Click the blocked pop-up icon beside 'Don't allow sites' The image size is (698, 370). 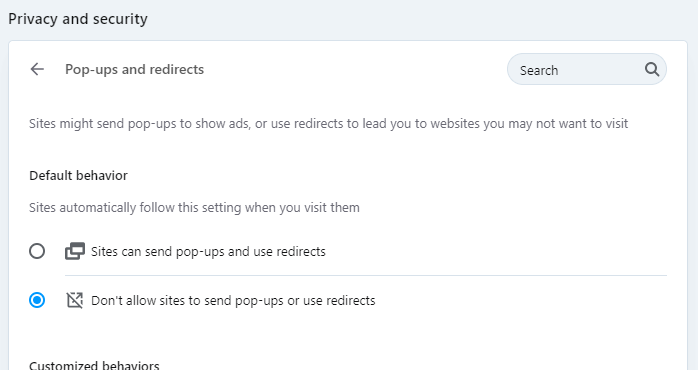point(75,300)
